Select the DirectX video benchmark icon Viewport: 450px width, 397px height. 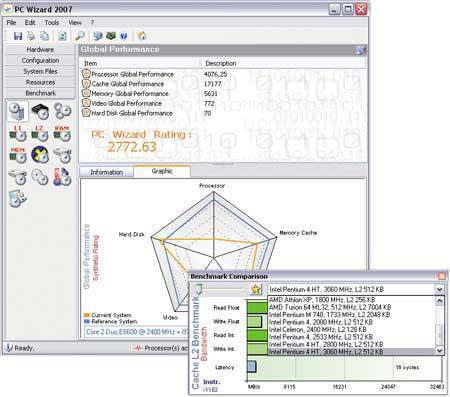pos(40,155)
